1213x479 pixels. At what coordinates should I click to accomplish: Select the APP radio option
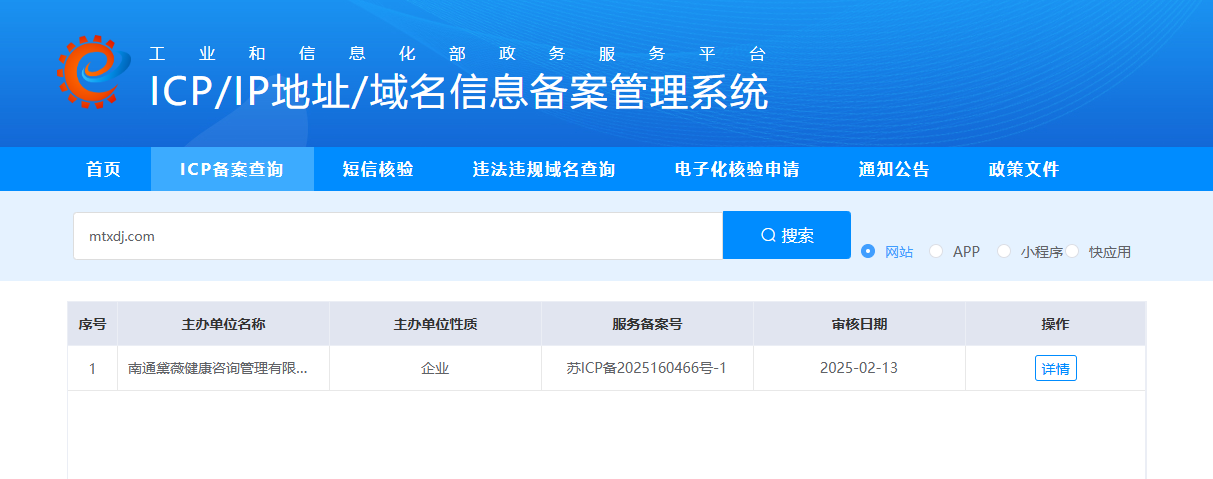click(x=955, y=252)
